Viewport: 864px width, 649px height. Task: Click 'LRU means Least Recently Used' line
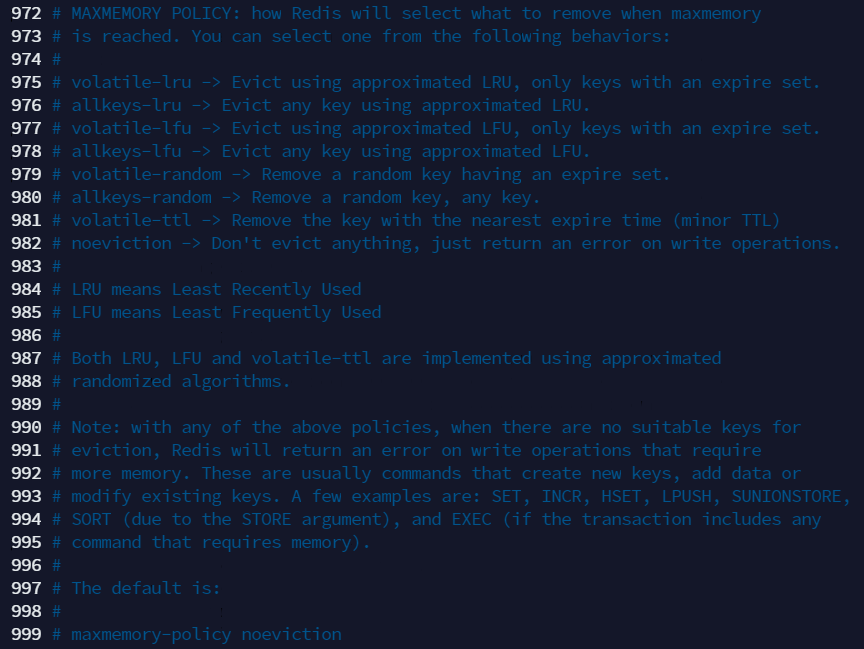(207, 289)
